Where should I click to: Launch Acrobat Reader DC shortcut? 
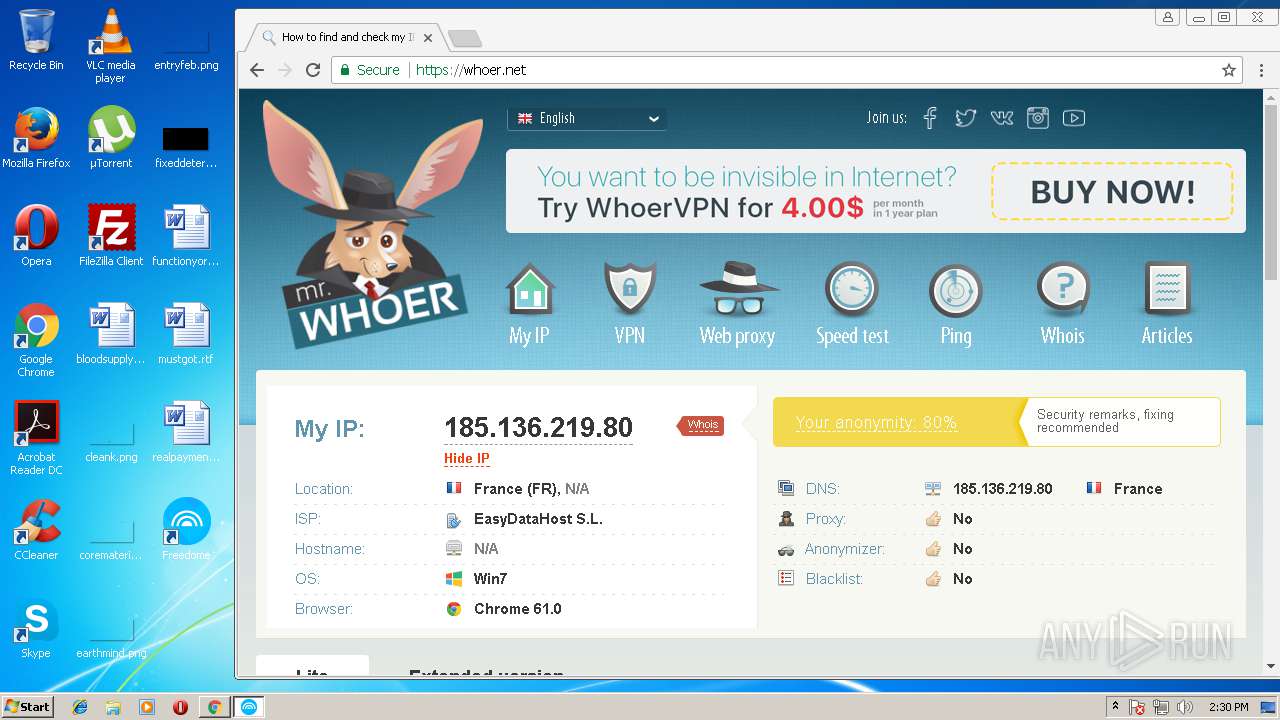(36, 438)
